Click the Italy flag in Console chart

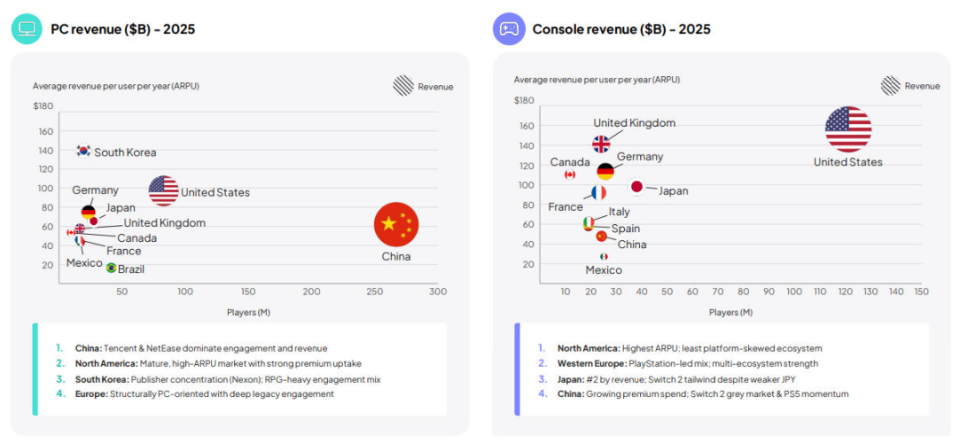589,222
